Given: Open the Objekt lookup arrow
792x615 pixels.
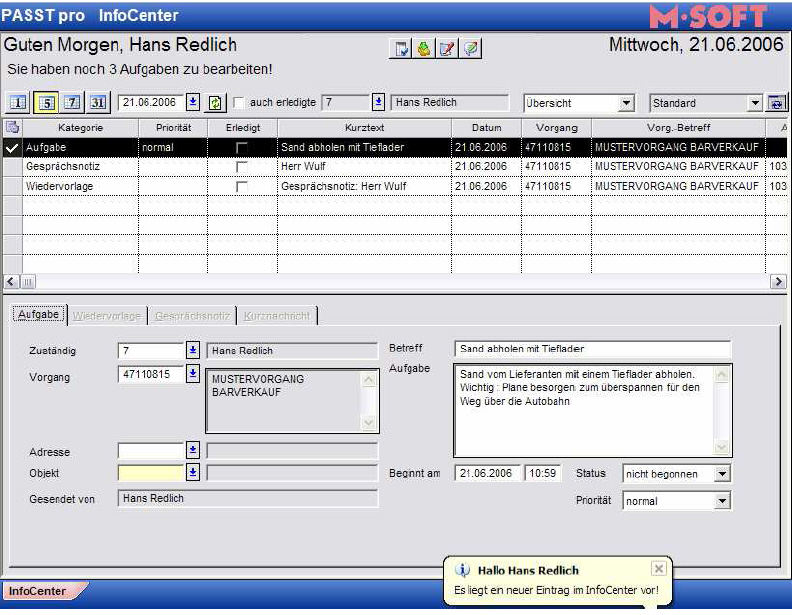Looking at the screenshot, I should pyautogui.click(x=192, y=472).
